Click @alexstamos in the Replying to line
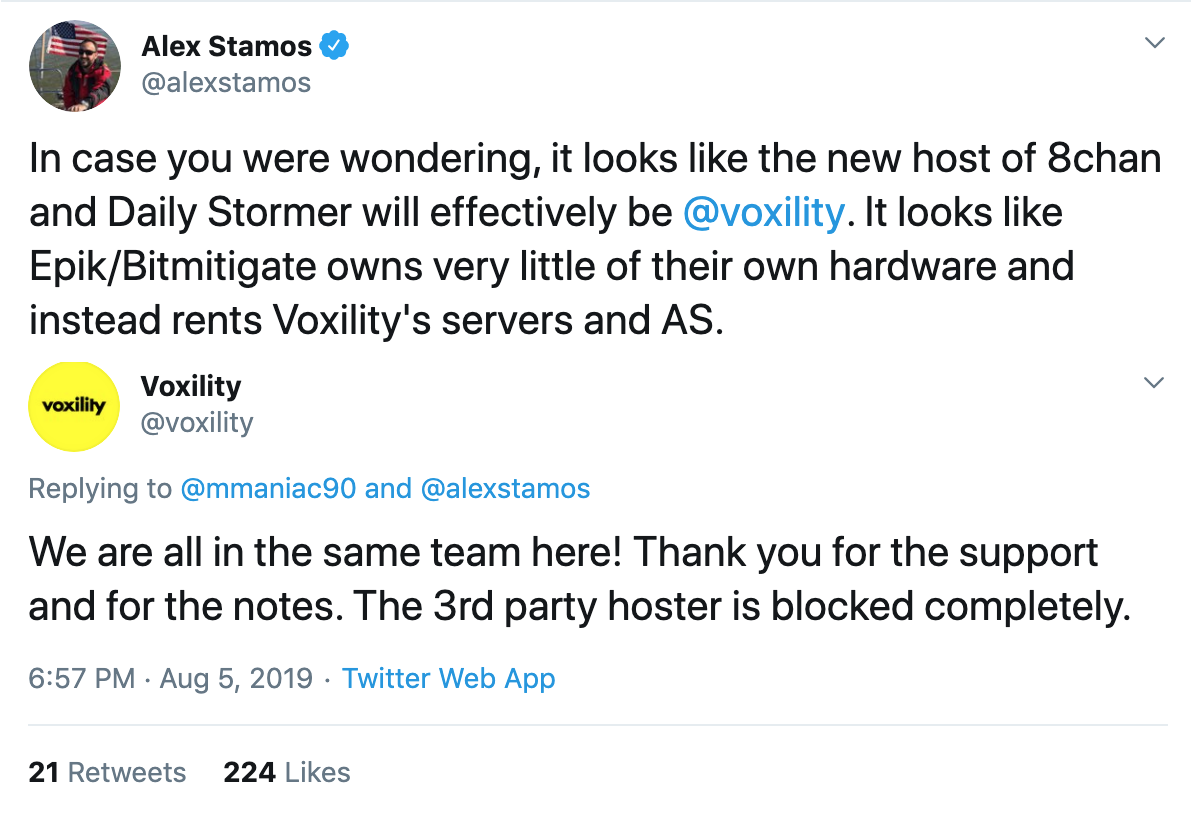 (505, 488)
